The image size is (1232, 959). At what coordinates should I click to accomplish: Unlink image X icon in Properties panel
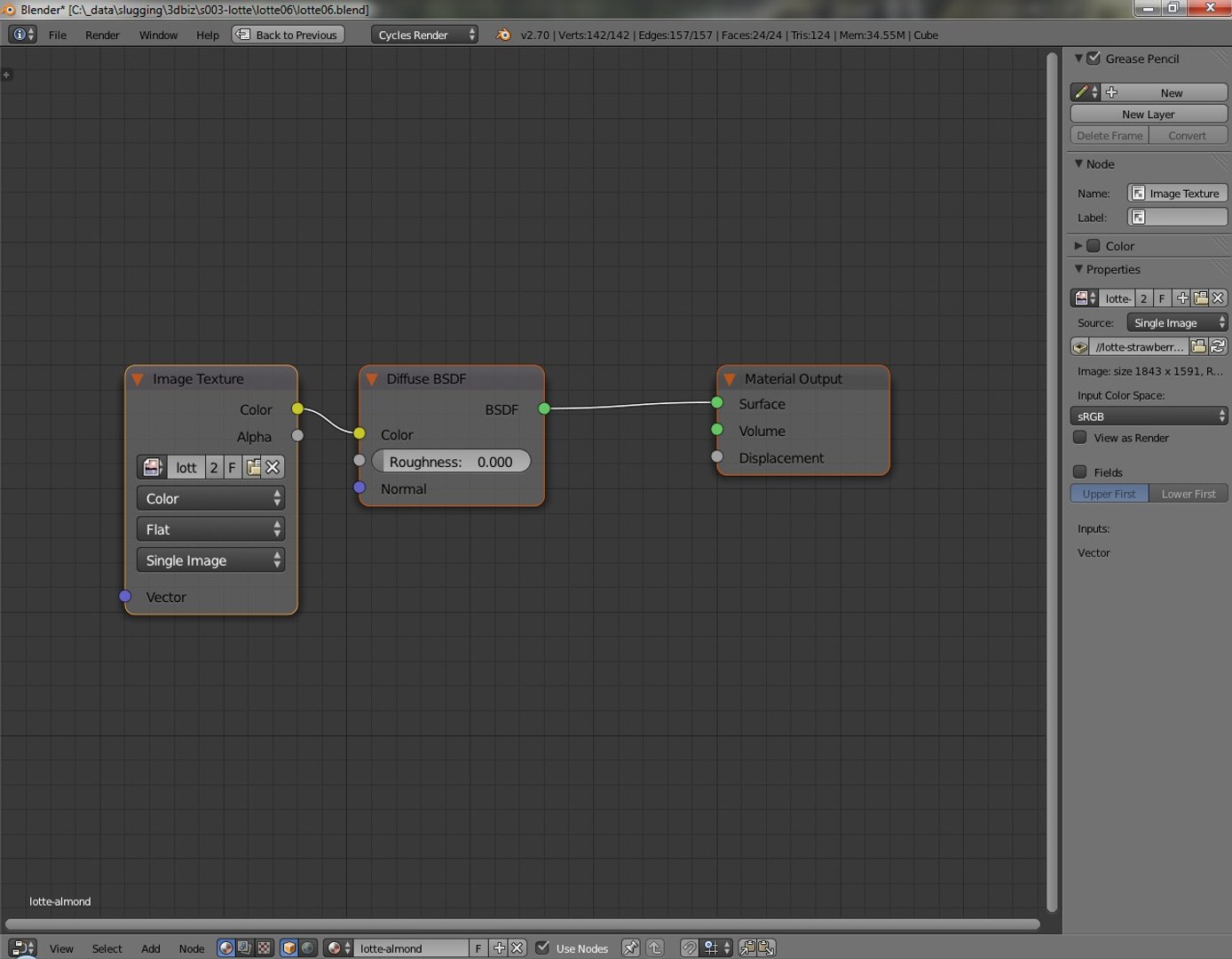coord(1218,298)
